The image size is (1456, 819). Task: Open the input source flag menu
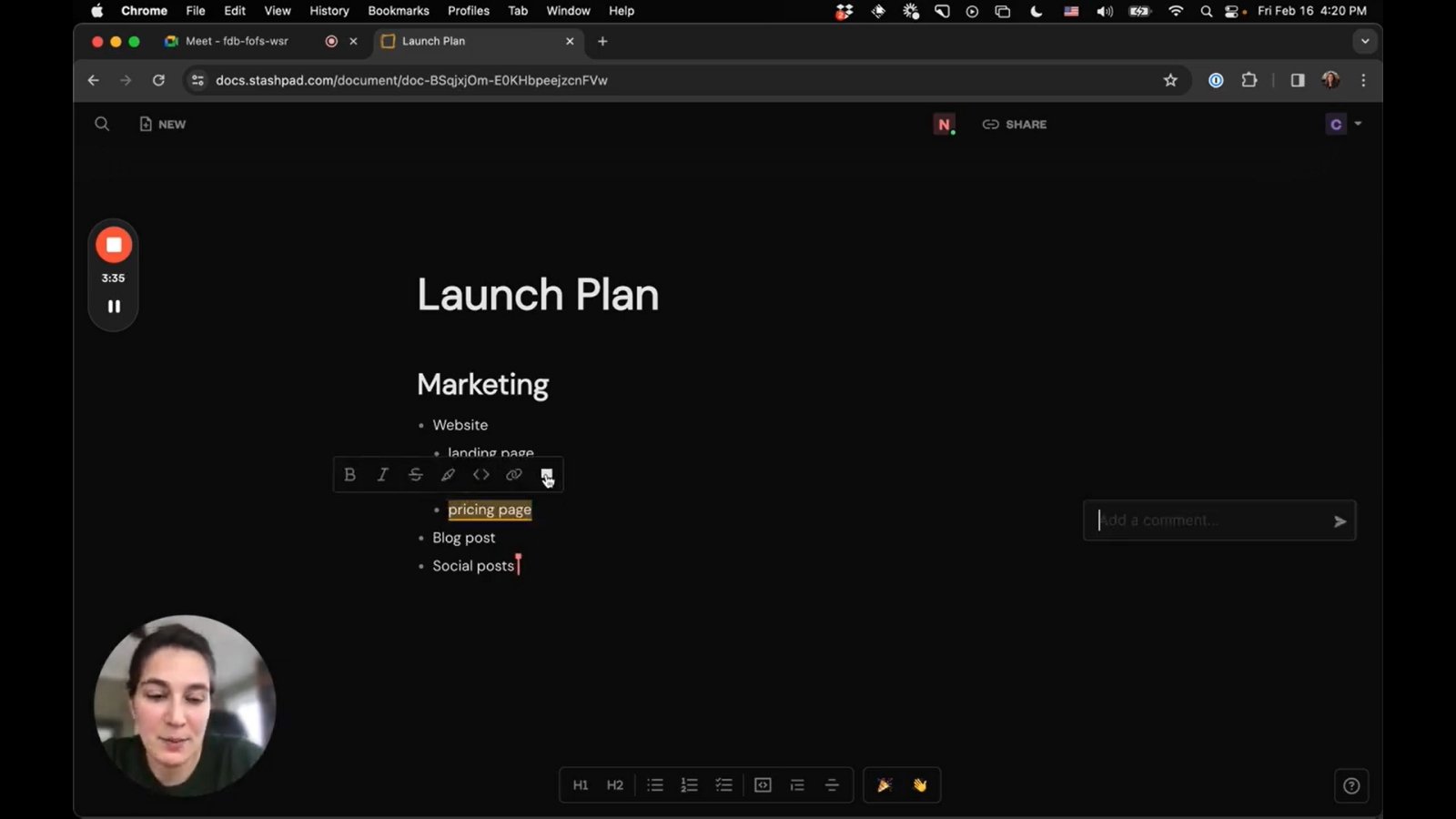pos(1071,11)
